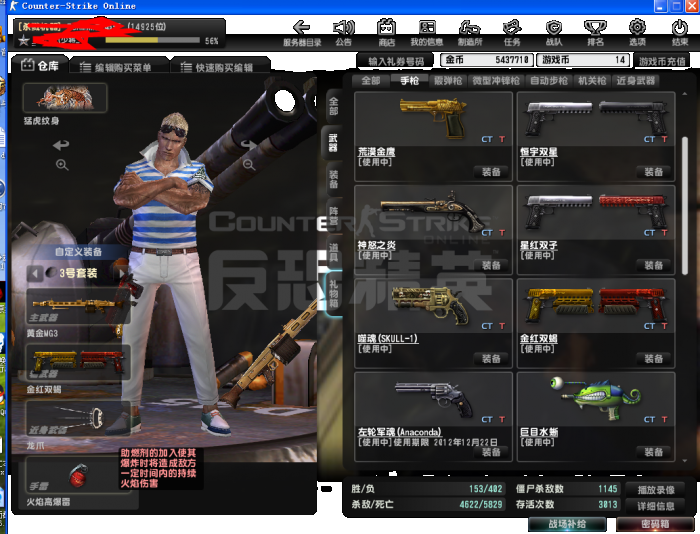Select the 龙爪 melee weapon slot
The height and width of the screenshot is (534, 700).
pyautogui.click(x=79, y=418)
